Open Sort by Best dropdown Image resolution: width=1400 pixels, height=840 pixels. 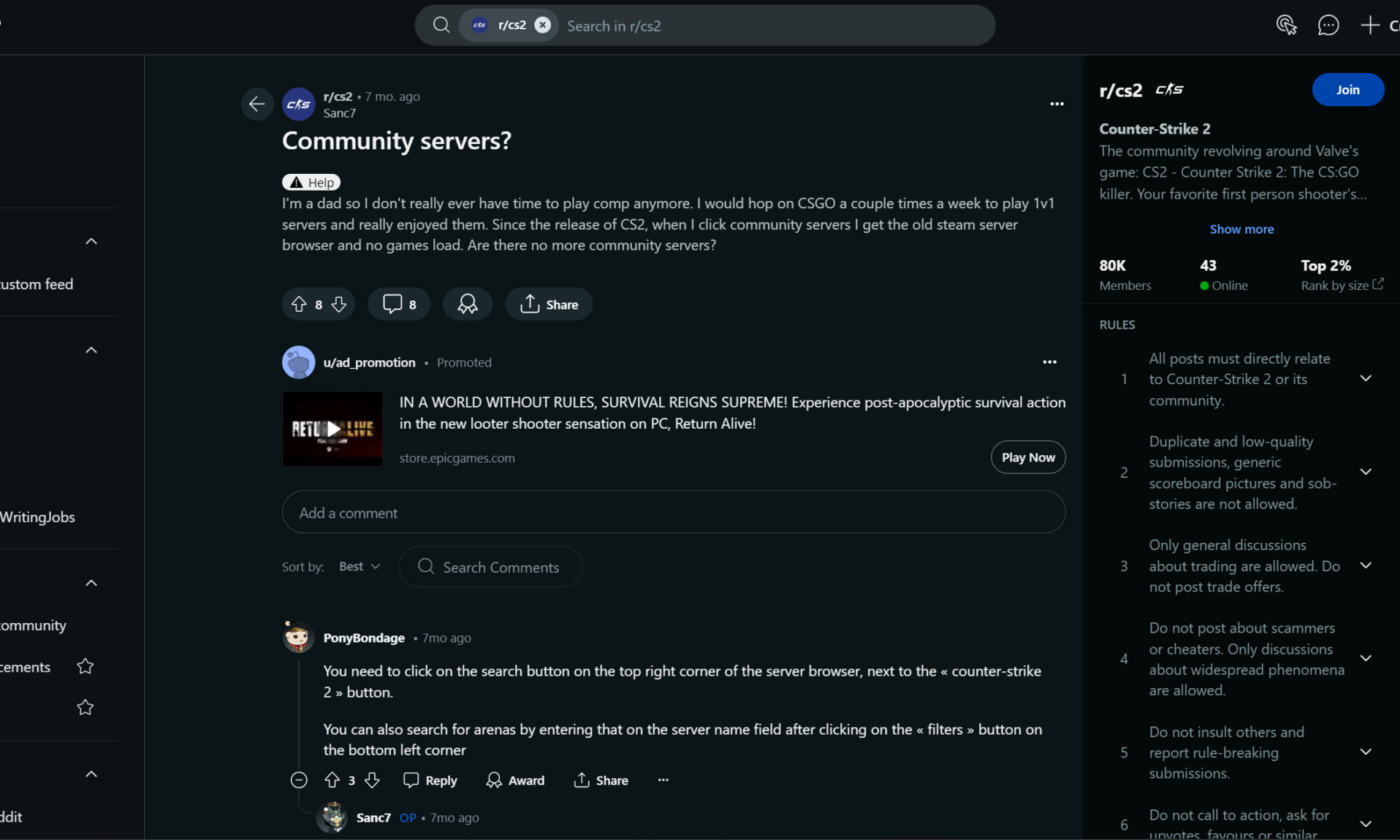pyautogui.click(x=359, y=567)
